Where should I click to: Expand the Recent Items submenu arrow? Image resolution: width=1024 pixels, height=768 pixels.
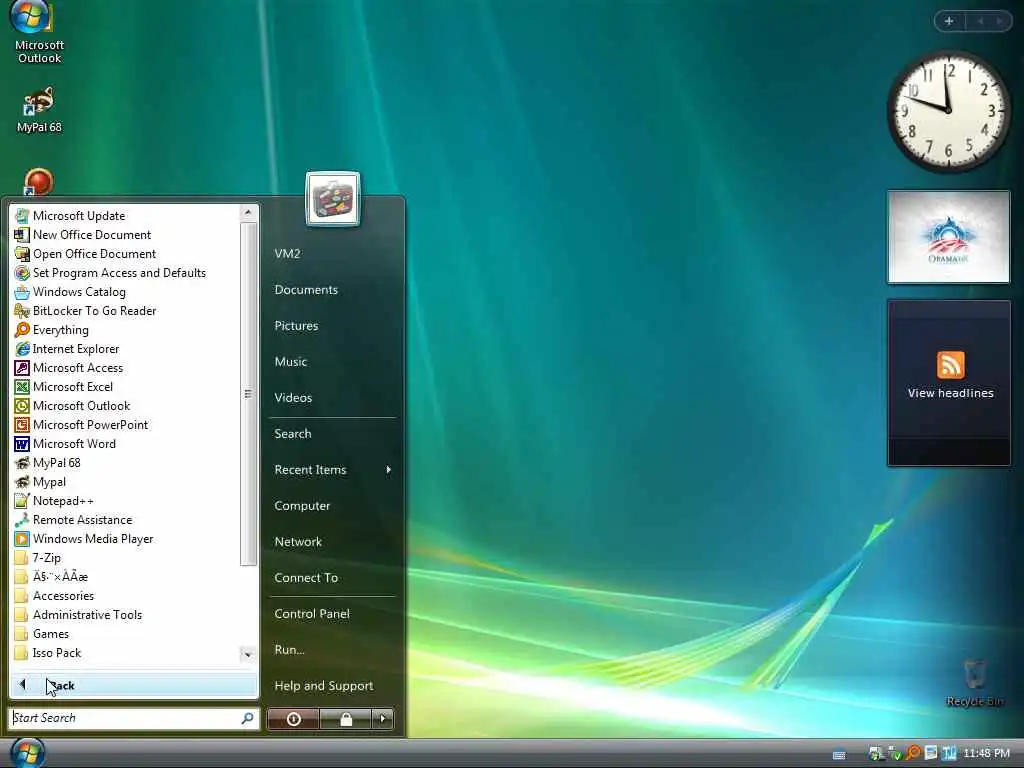tap(389, 470)
